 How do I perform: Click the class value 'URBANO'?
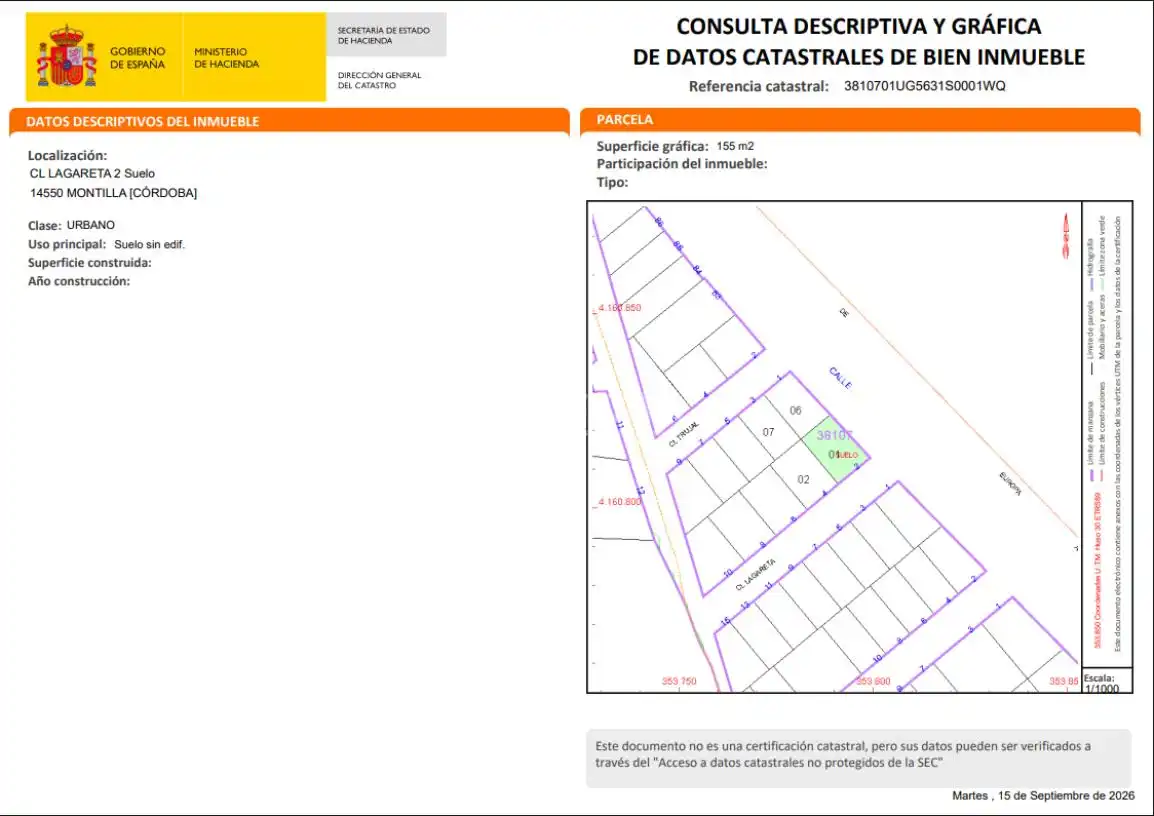coord(91,225)
